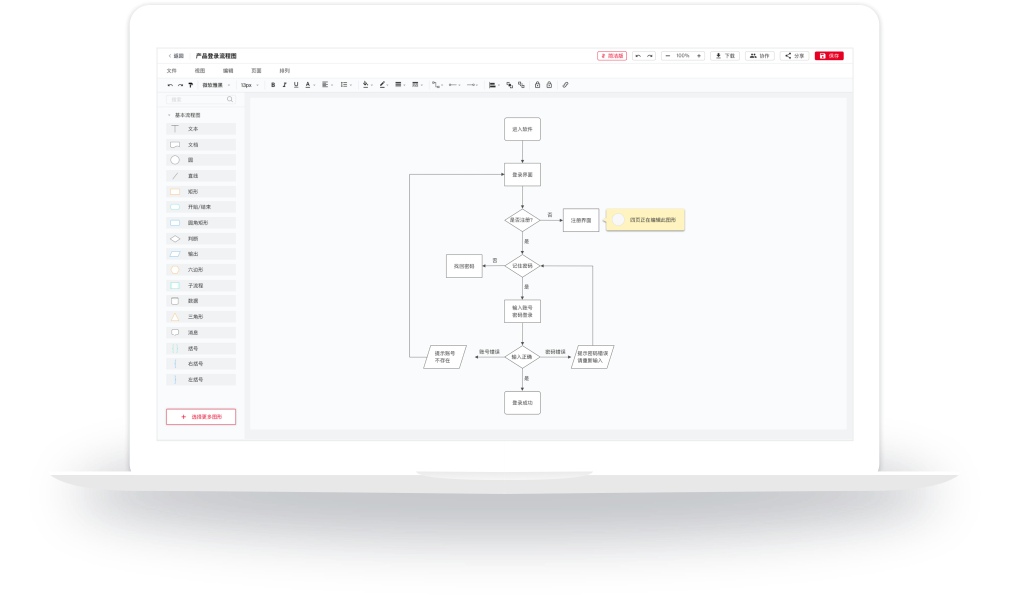
Task: Click the red 保存 save button
Action: 829,56
